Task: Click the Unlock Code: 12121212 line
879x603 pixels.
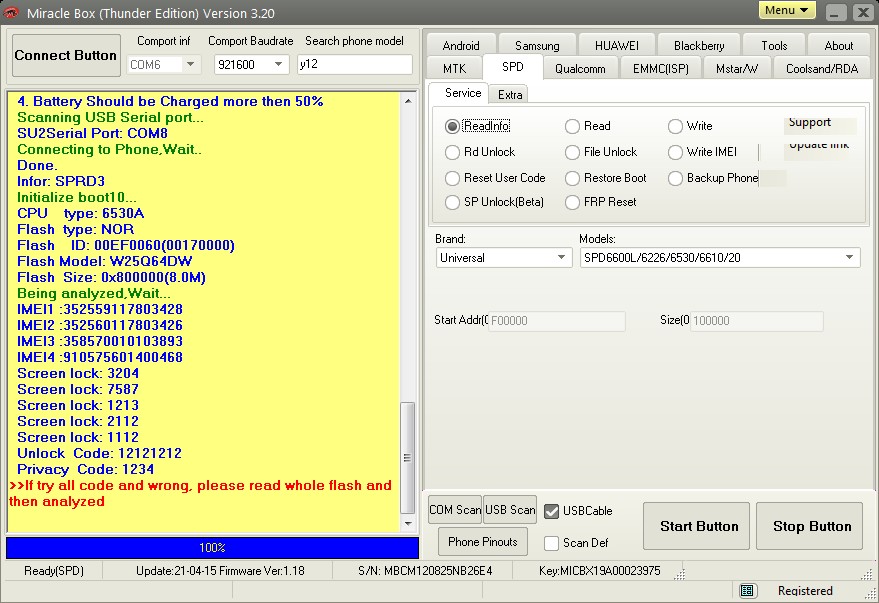Action: tap(99, 453)
